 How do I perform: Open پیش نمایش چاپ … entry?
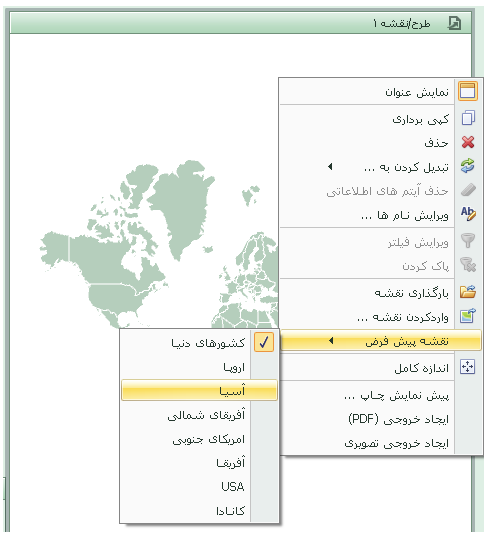380,396
